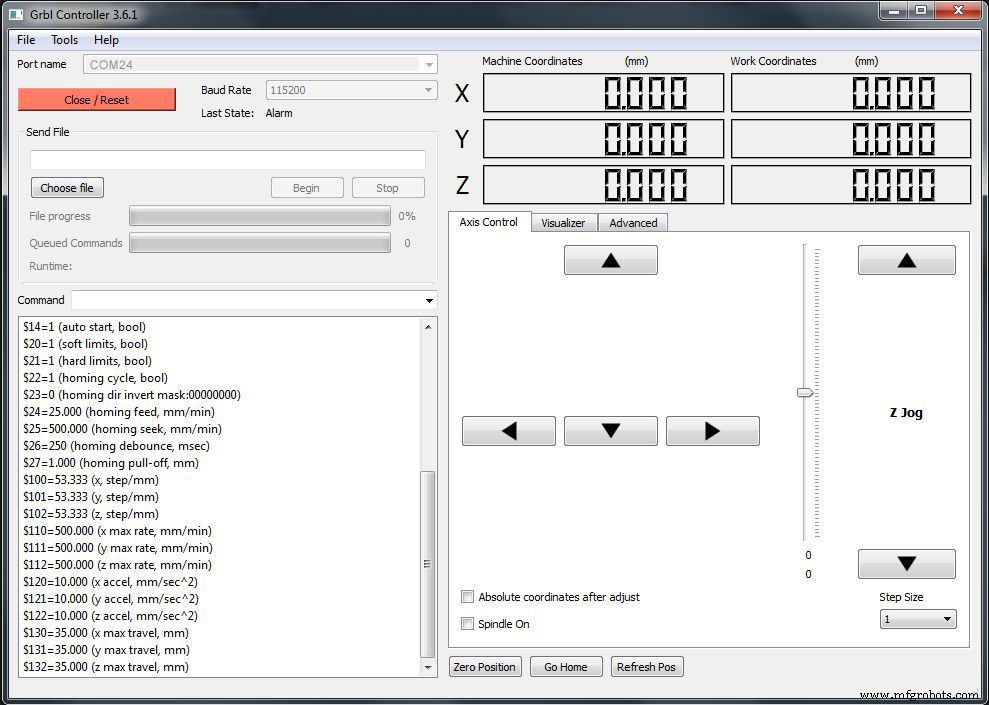Click Zero Position to reset coordinates

click(x=485, y=666)
